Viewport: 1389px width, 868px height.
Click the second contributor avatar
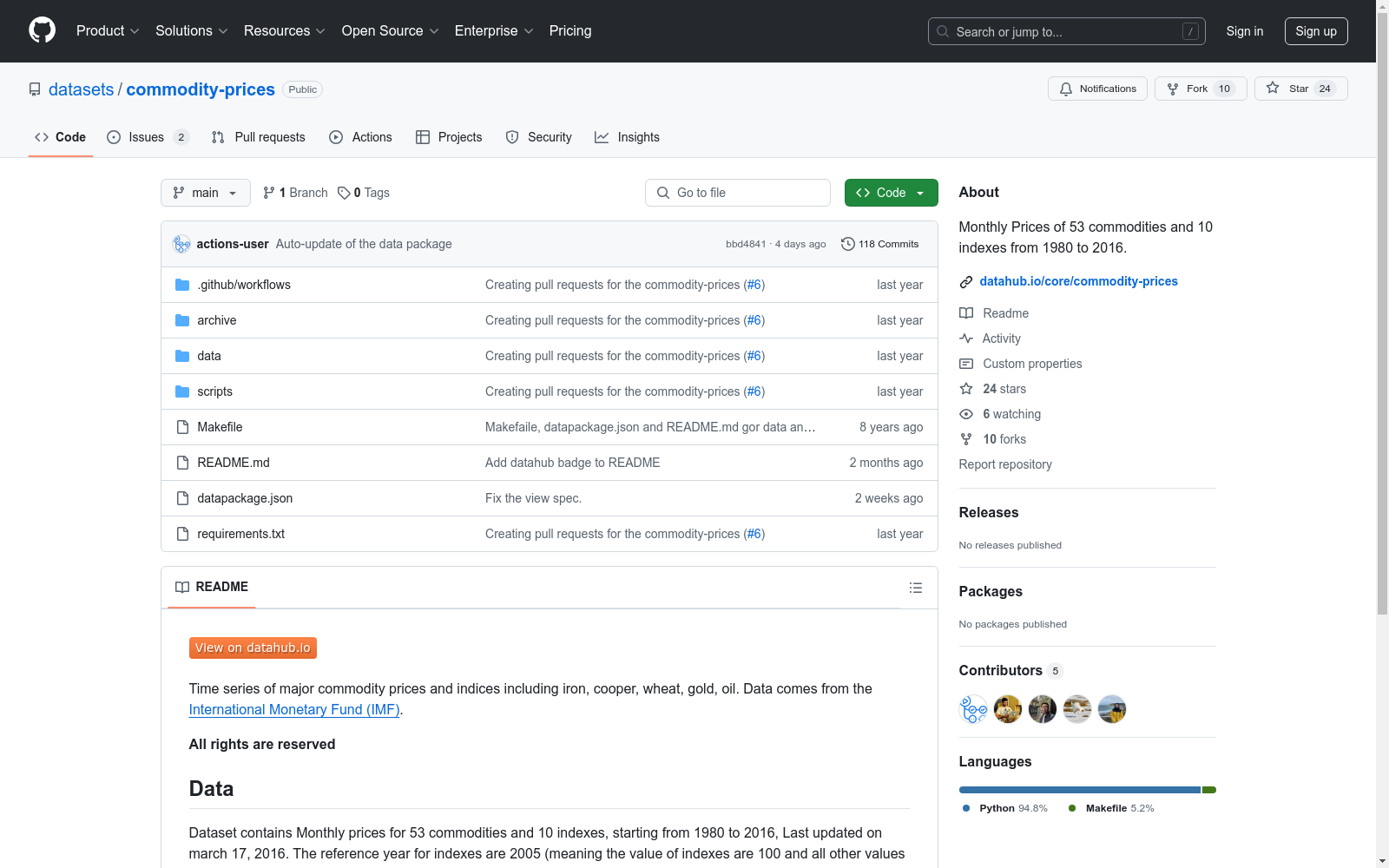click(x=1008, y=709)
